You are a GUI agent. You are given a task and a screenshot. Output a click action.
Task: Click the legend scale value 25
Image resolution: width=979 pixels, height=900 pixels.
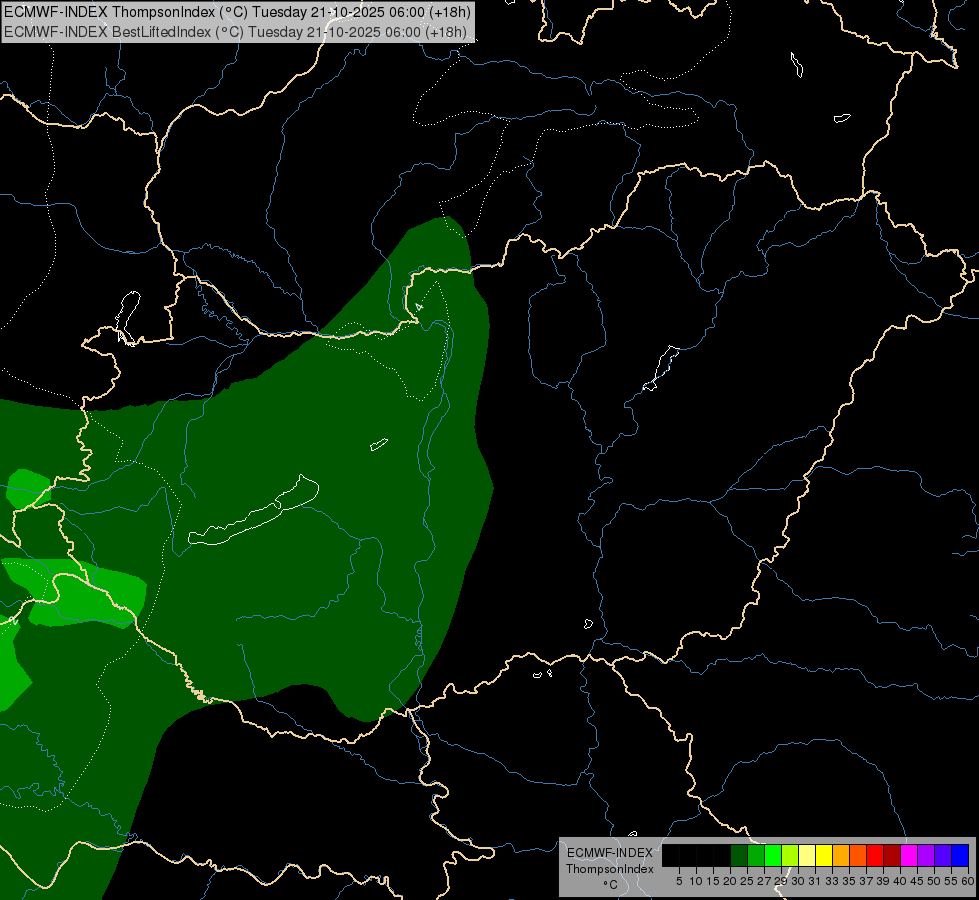point(747,881)
